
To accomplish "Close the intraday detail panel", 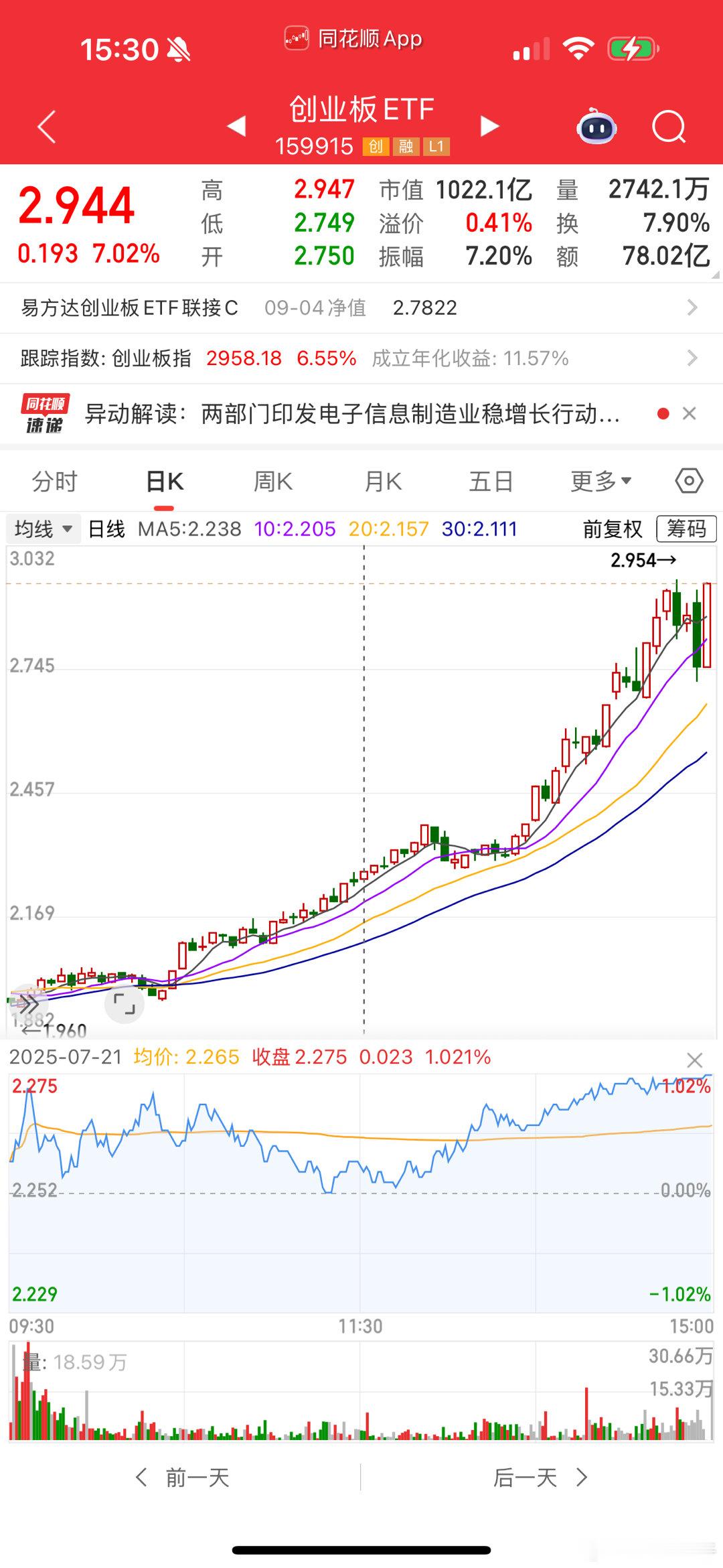I will [x=695, y=1060].
